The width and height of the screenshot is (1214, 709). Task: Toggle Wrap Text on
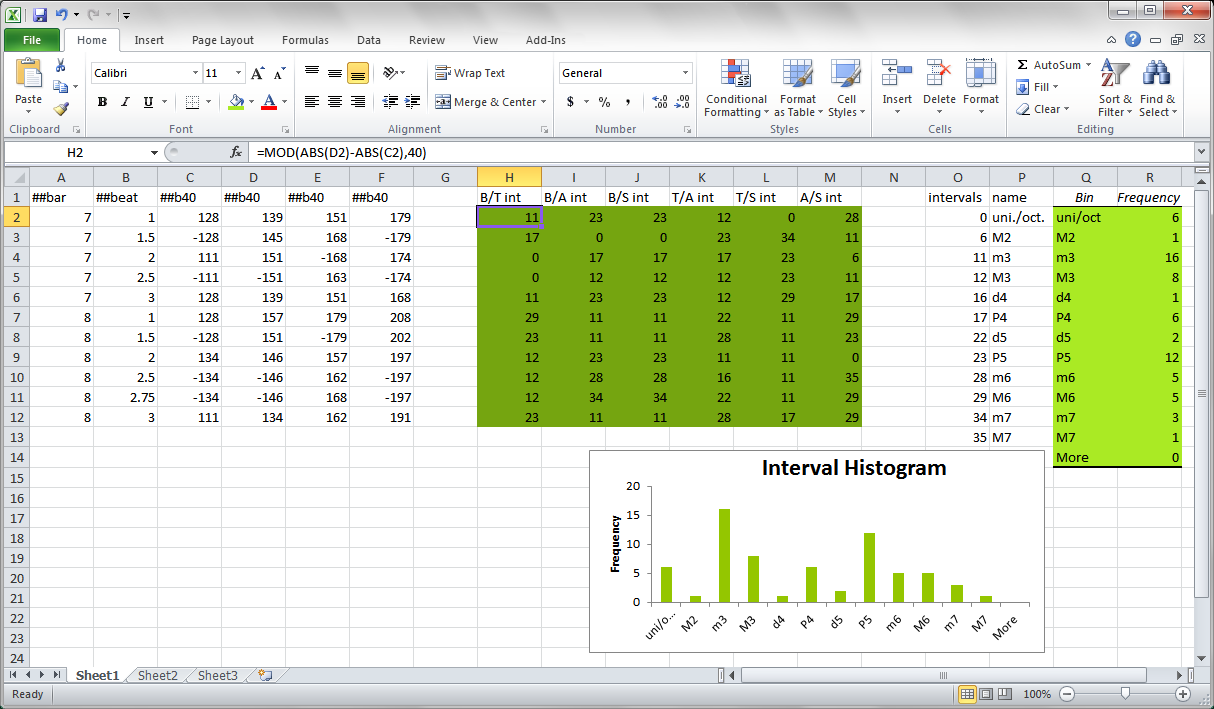pyautogui.click(x=470, y=73)
